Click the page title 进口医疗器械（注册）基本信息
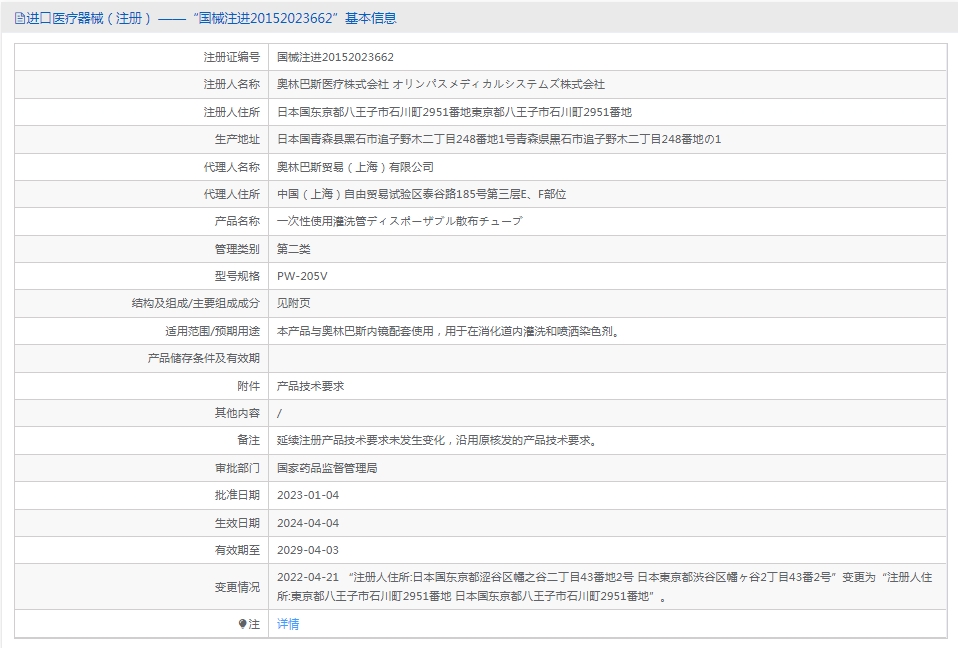 coord(211,18)
